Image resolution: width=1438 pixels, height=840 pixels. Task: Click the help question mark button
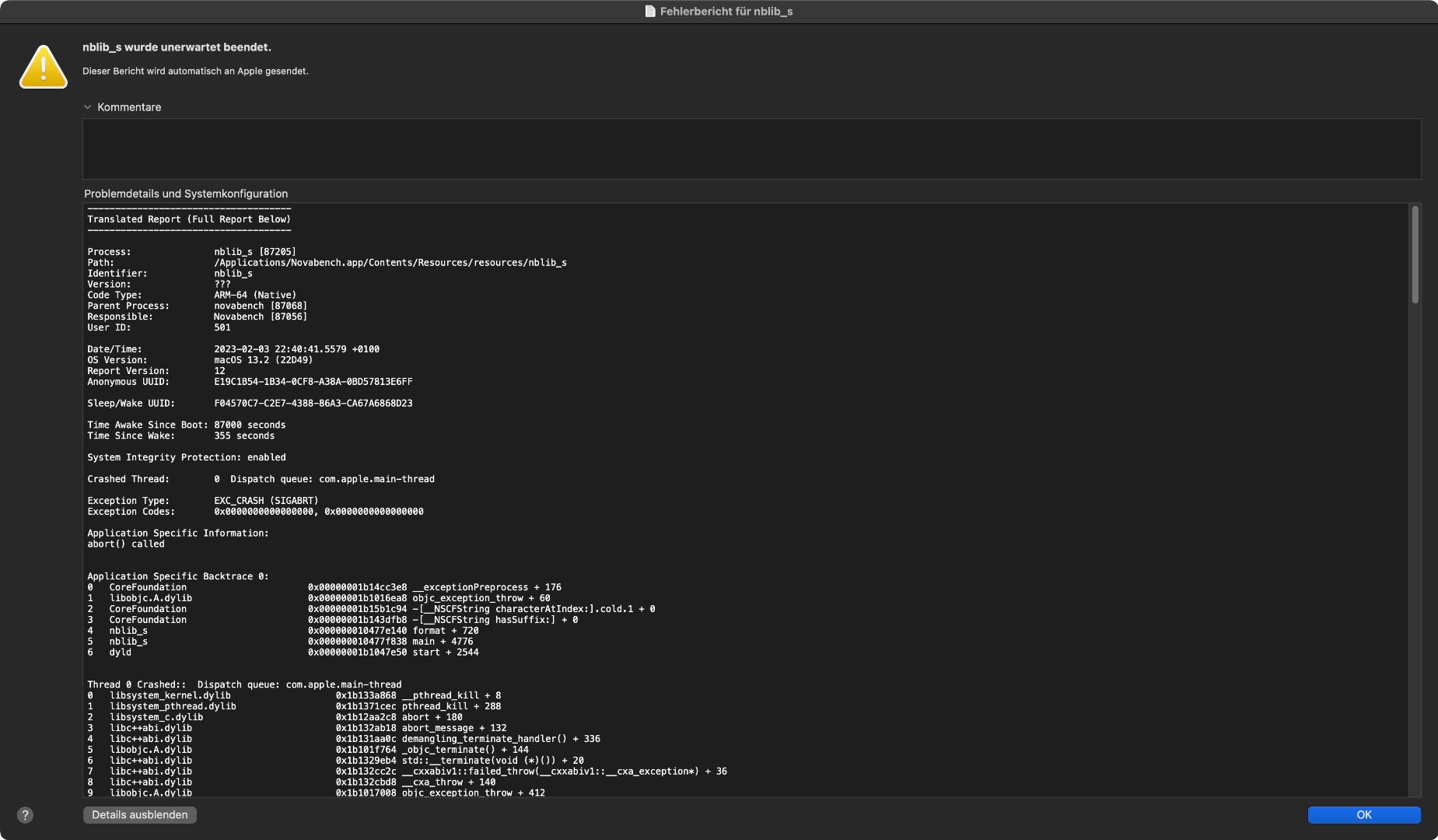click(25, 815)
